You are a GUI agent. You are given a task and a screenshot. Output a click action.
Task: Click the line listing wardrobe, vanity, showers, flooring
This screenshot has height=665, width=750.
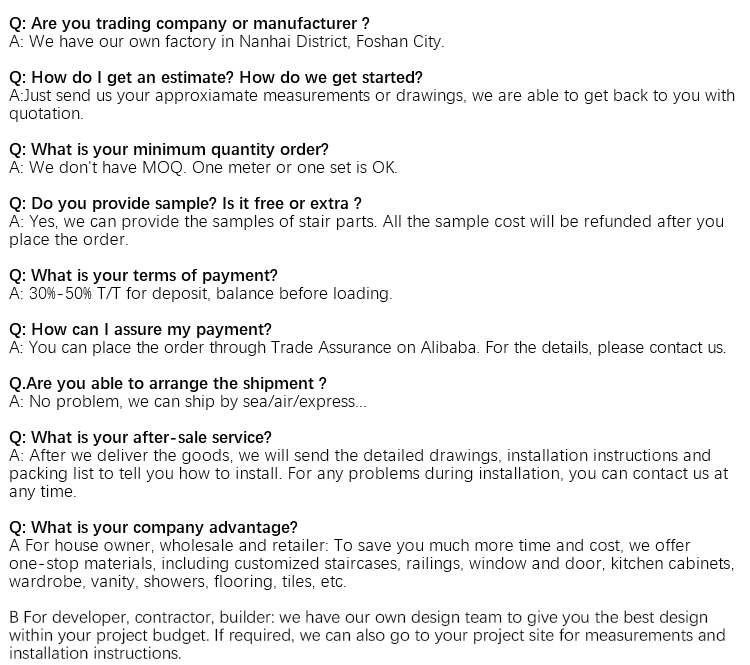pos(177,582)
